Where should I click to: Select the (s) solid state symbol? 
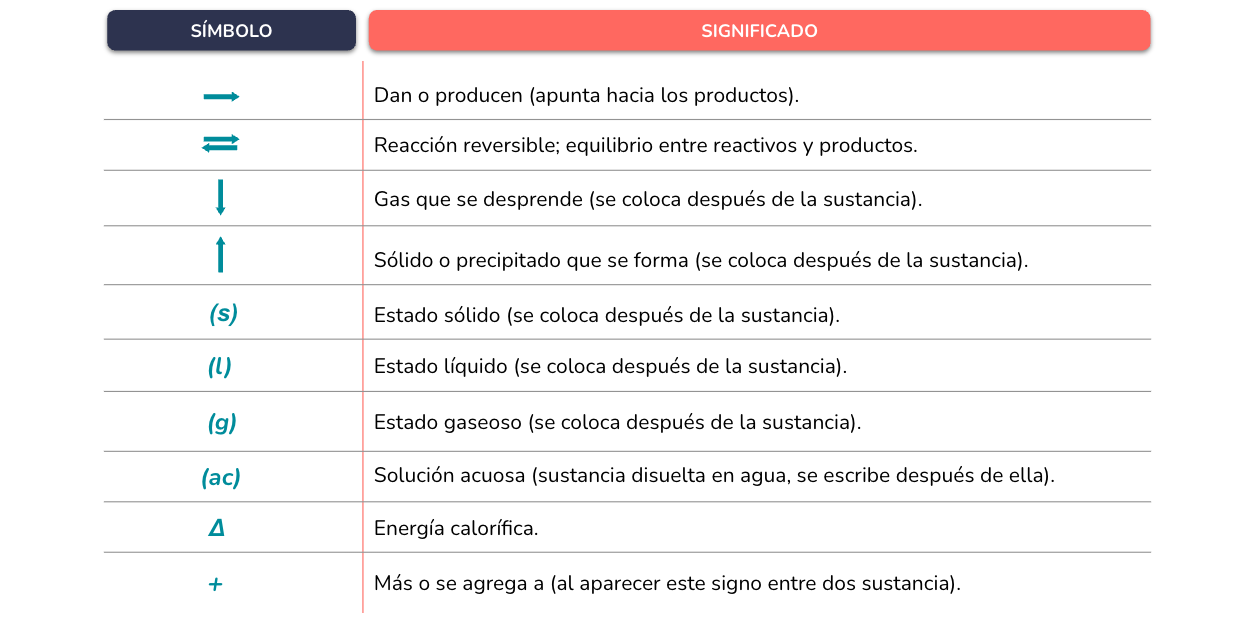click(223, 314)
